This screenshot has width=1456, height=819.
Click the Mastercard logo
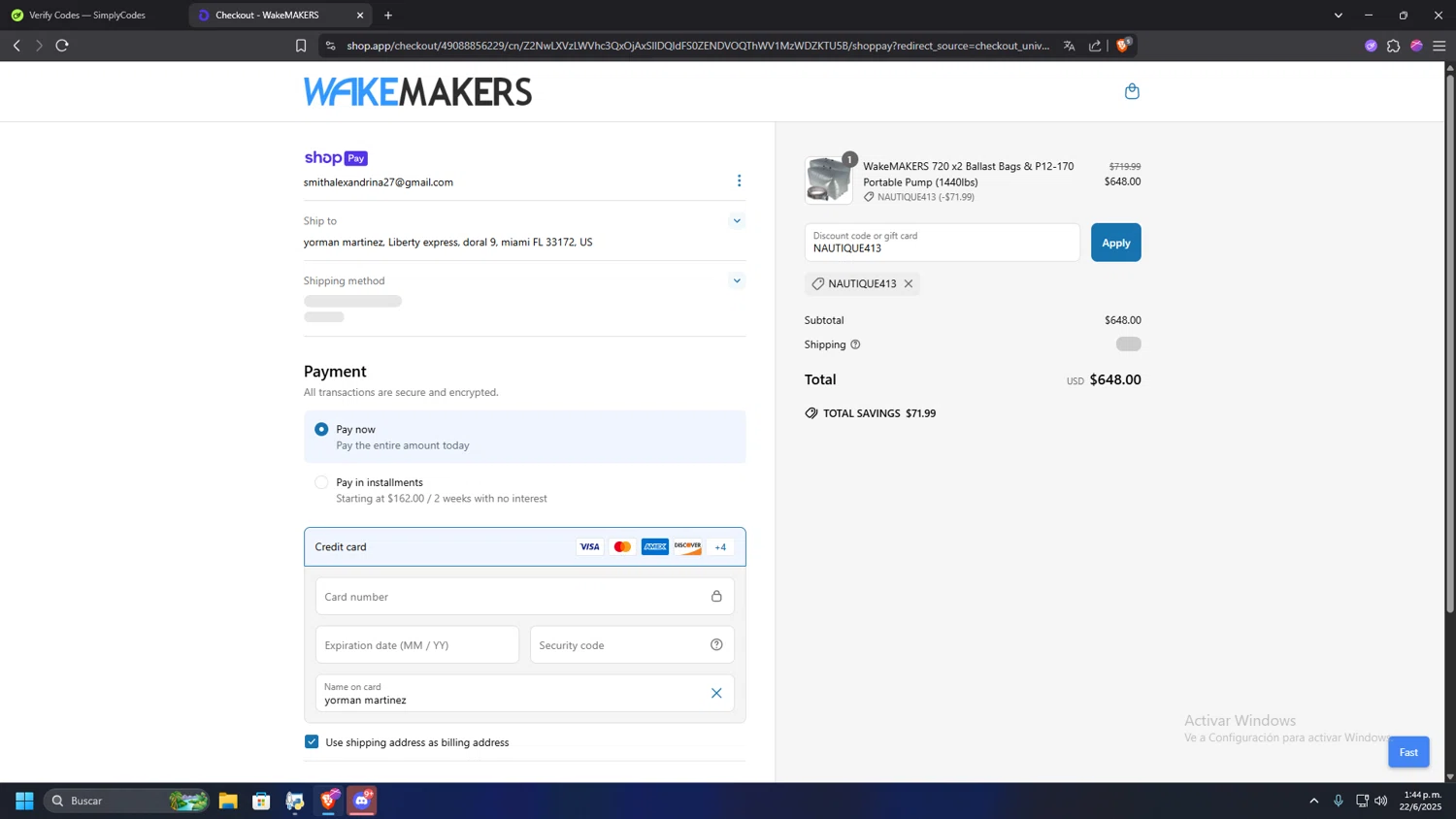[x=622, y=546]
